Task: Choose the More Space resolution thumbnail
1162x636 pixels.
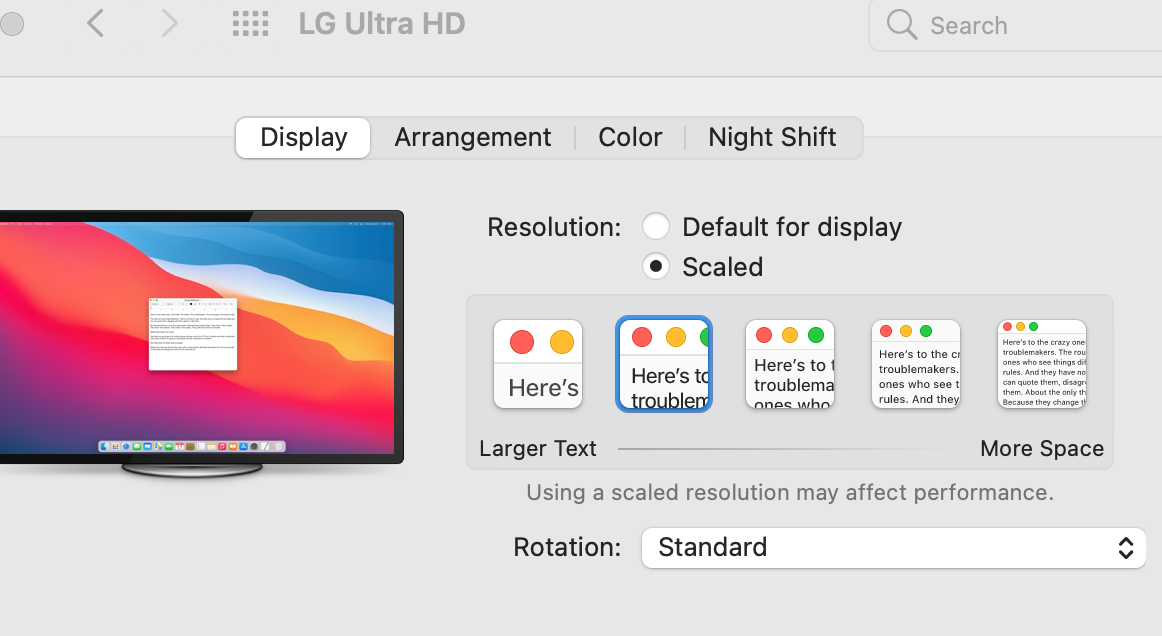Action: tap(1042, 364)
